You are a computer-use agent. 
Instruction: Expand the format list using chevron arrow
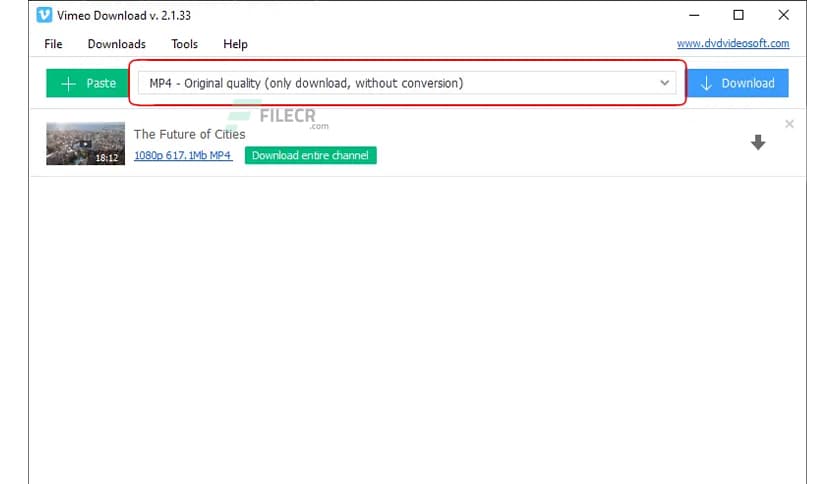pos(666,83)
